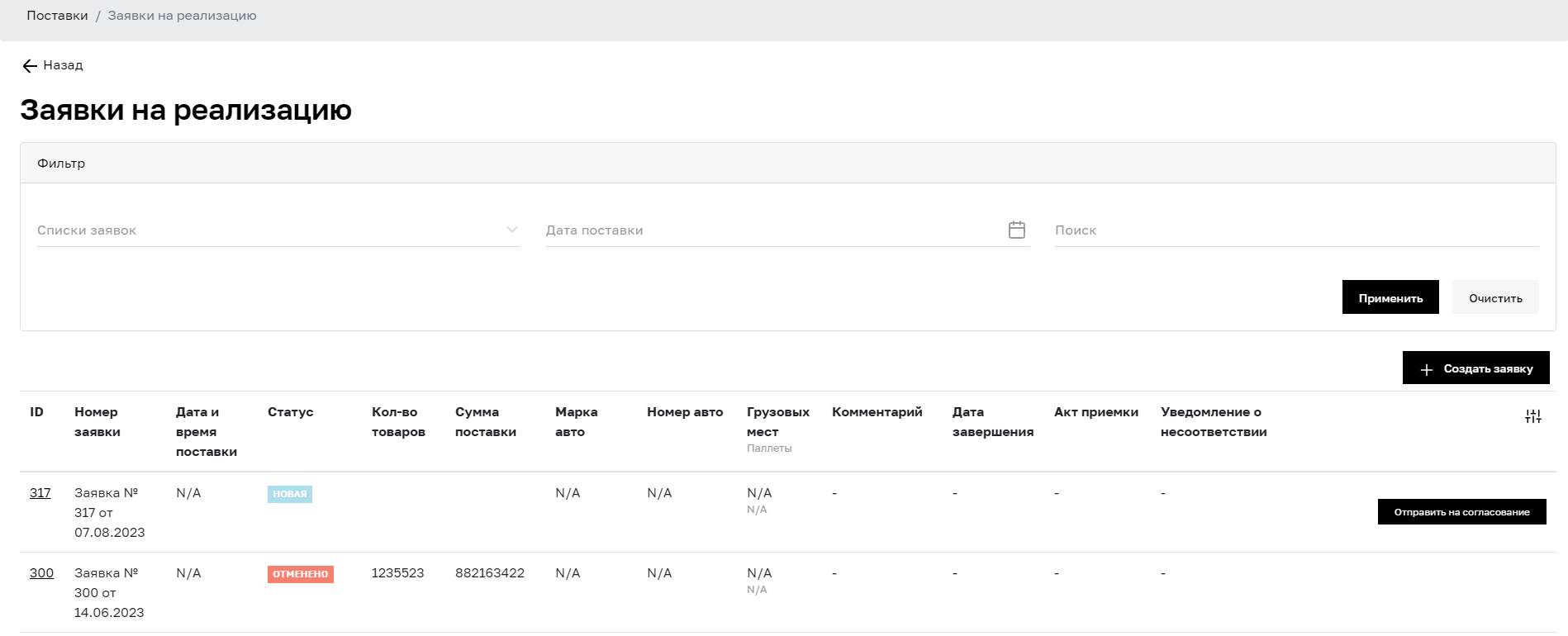
Task: Click the ОТМЕНЕНО status badge
Action: pos(301,574)
